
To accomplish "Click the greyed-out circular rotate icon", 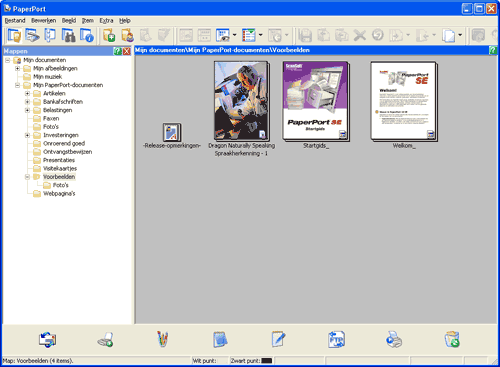I will click(x=378, y=35).
